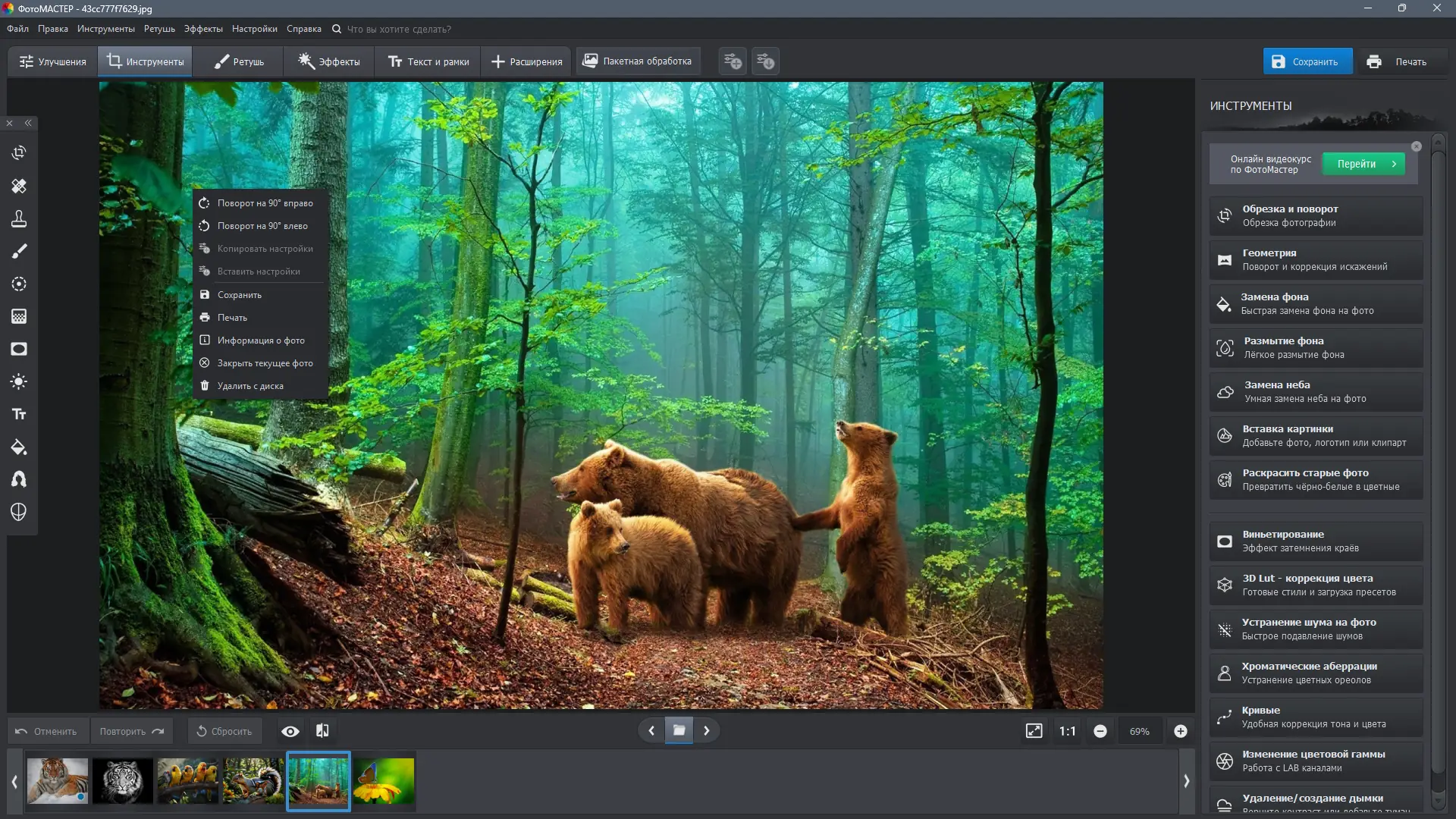The width and height of the screenshot is (1456, 819).
Task: Toggle the eye preview of original photo
Action: [290, 731]
